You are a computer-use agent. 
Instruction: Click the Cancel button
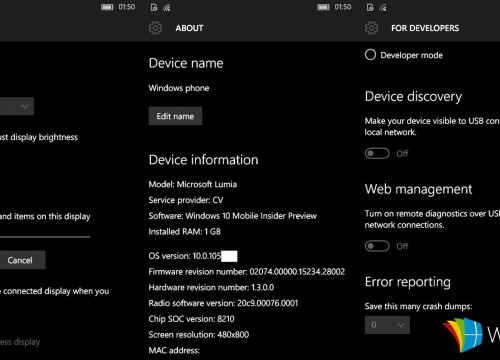coord(22,260)
